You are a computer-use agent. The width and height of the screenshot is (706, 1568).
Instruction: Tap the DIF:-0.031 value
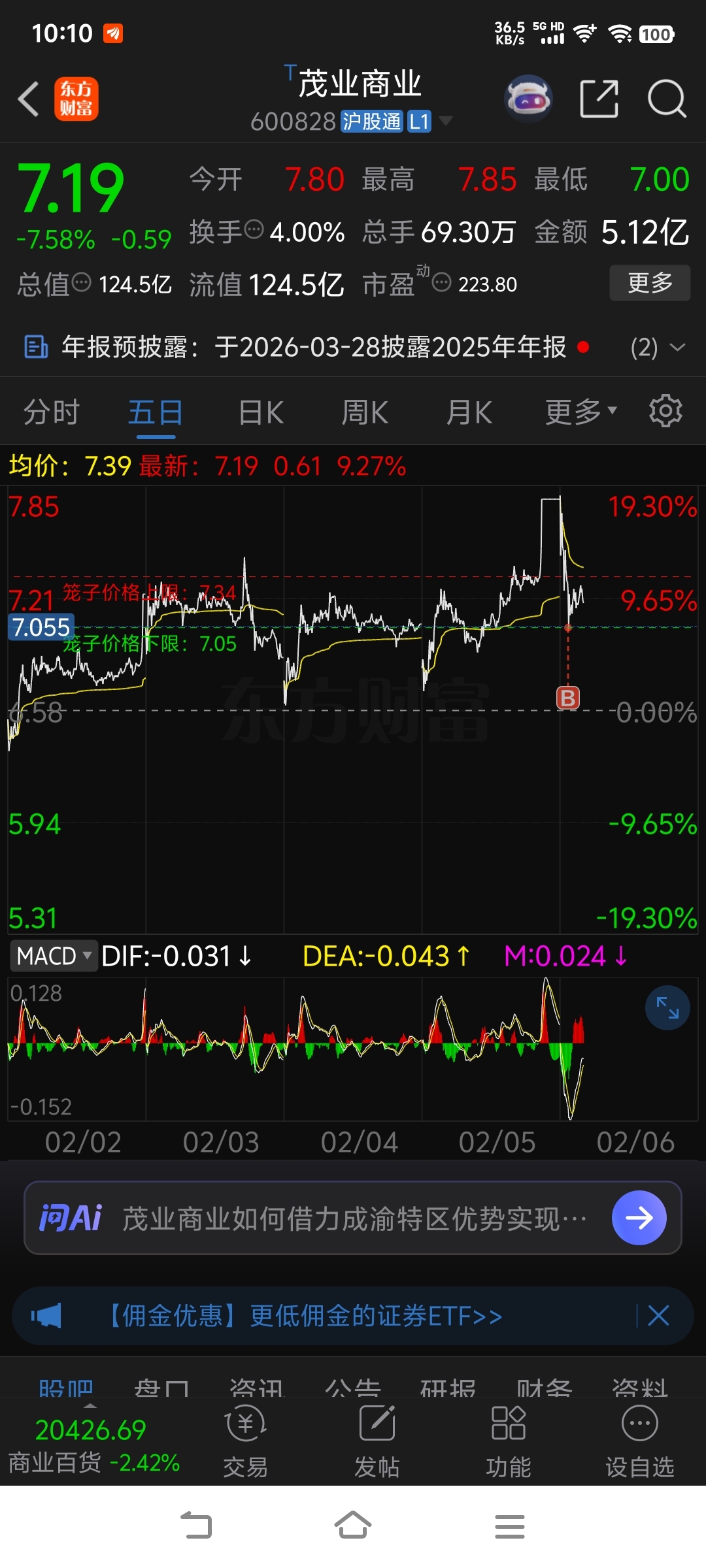pos(176,956)
